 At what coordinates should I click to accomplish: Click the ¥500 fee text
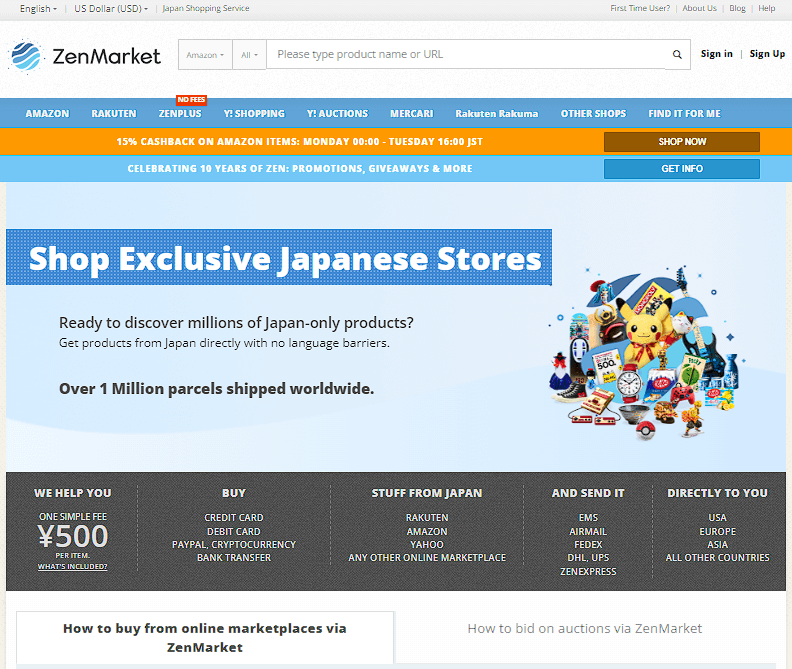tap(72, 536)
